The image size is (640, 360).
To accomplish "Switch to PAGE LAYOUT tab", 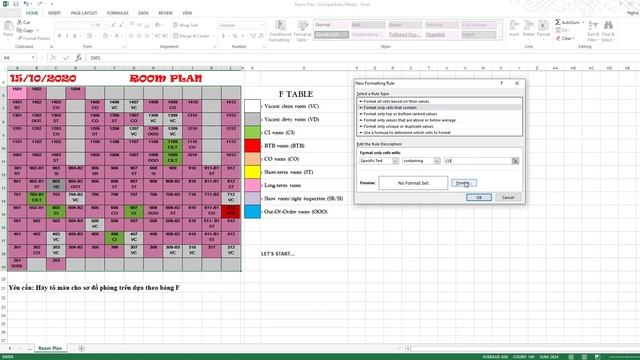I will 84,13.
